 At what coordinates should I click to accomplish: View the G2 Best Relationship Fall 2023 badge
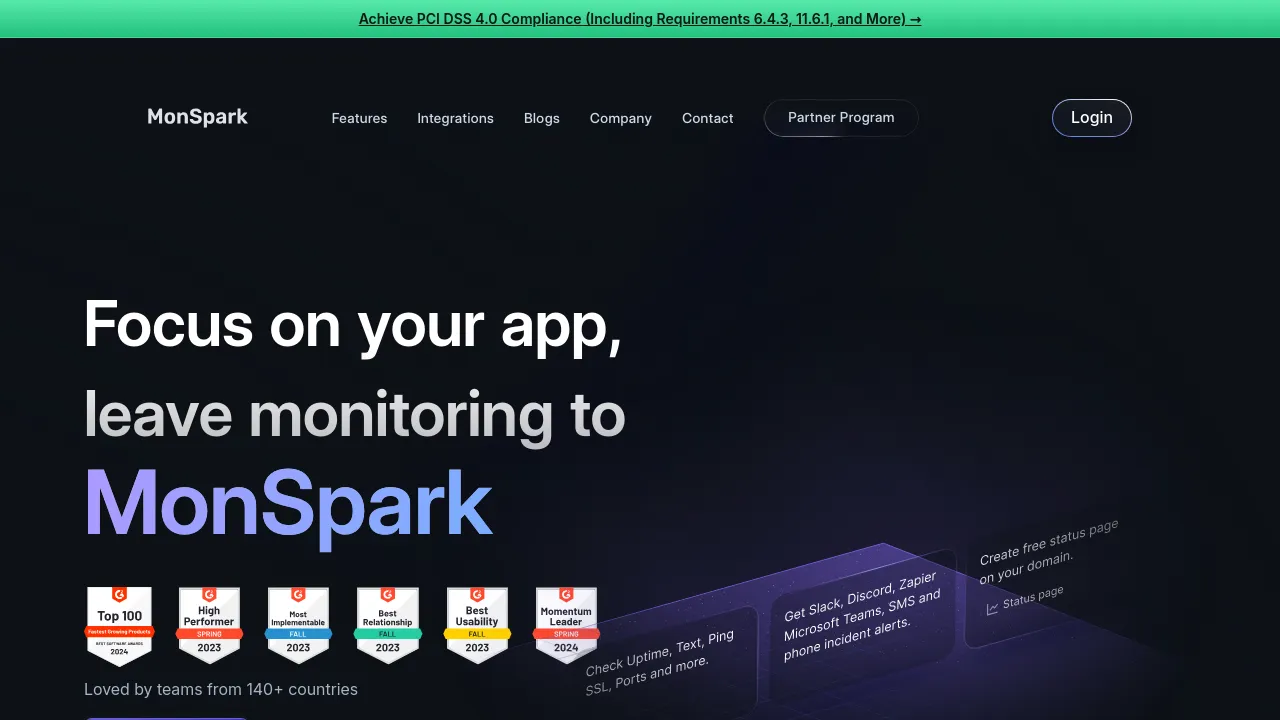[x=388, y=625]
